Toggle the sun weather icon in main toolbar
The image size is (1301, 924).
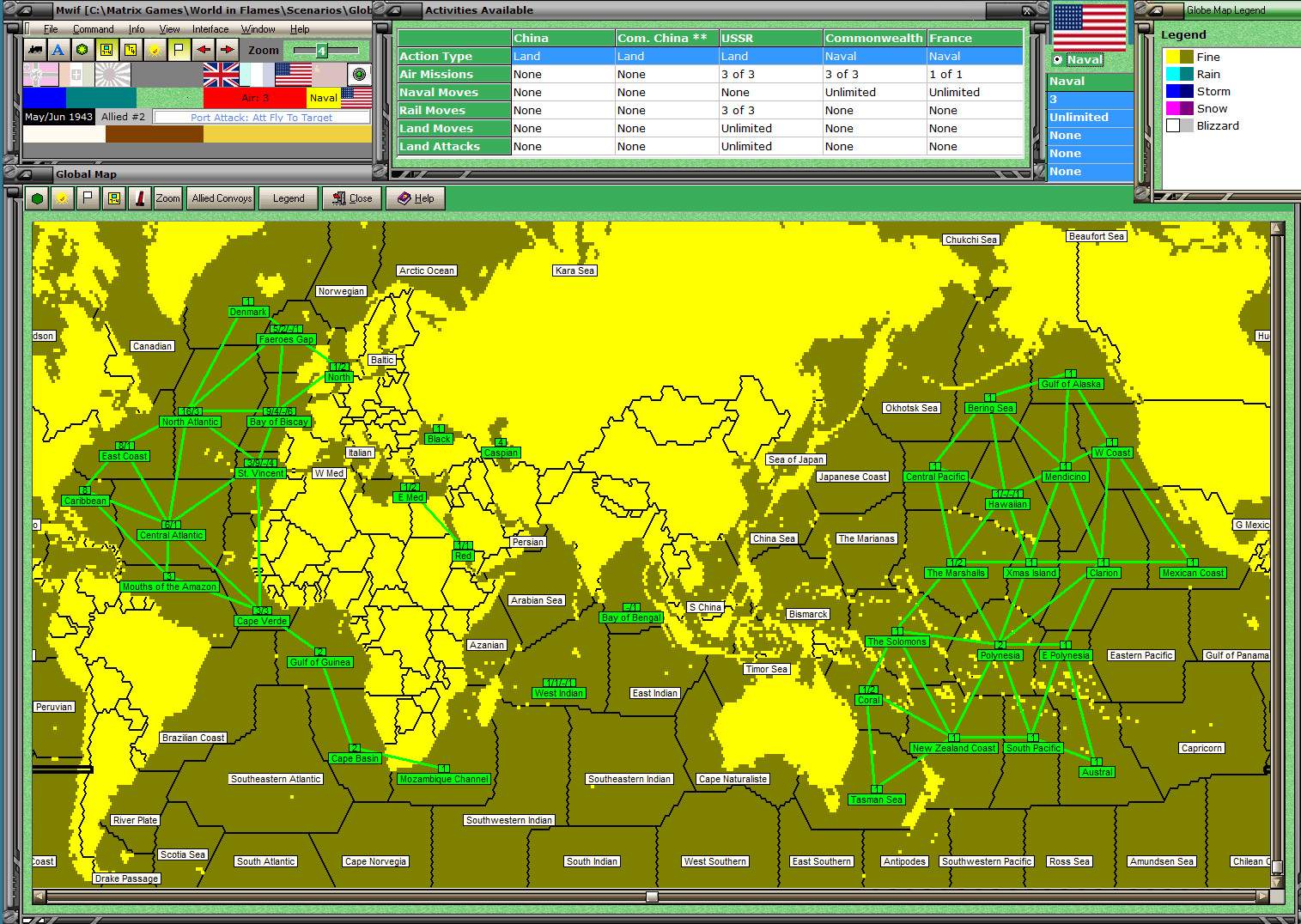[154, 50]
